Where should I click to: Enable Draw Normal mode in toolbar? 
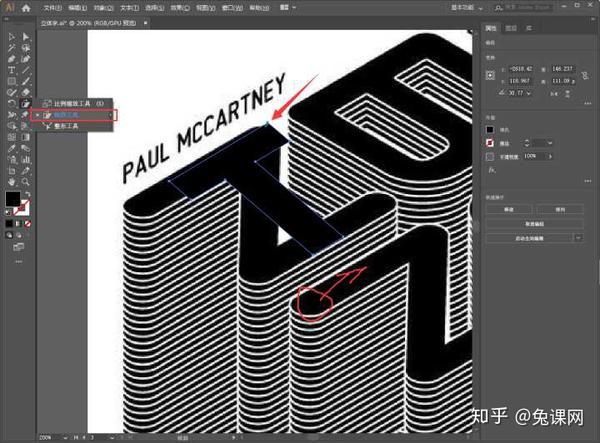click(9, 235)
